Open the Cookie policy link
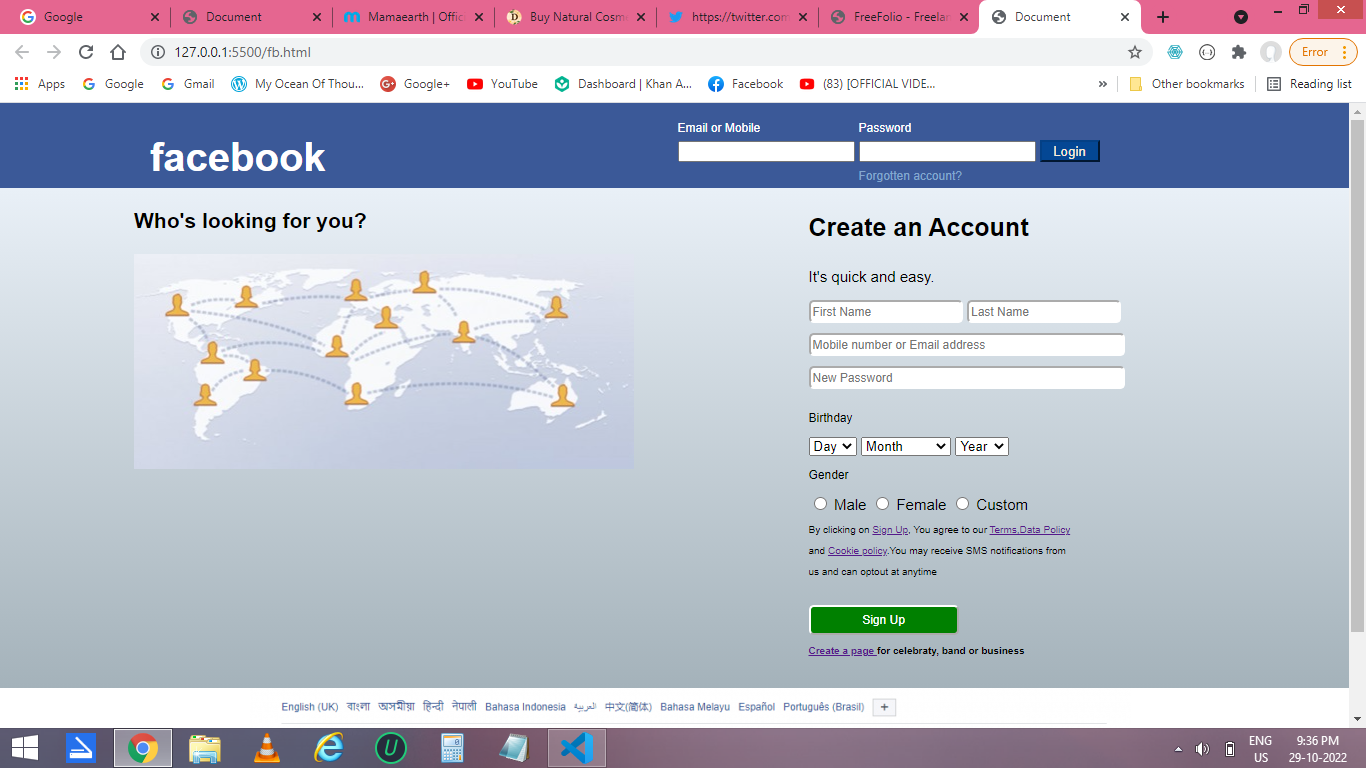The image size is (1366, 768). pyautogui.click(x=857, y=551)
